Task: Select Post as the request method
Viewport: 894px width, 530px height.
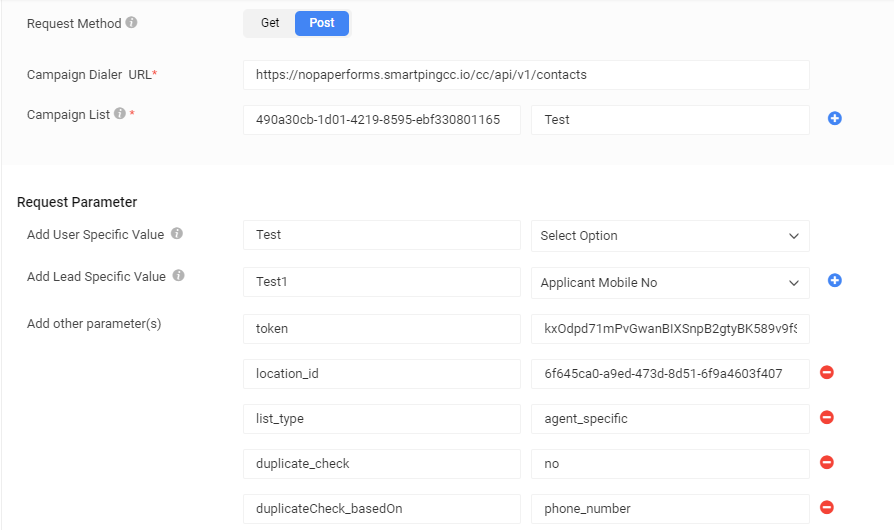Action: [x=322, y=23]
